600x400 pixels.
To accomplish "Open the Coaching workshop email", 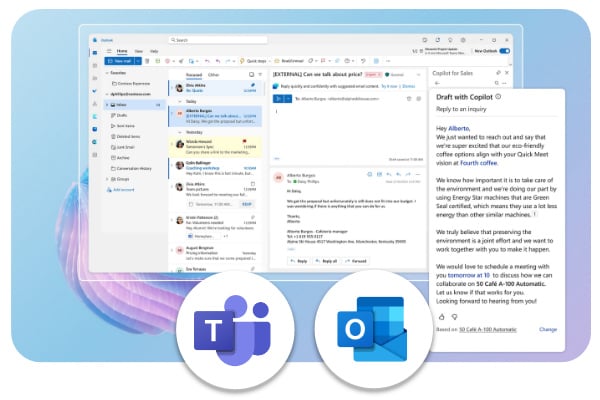I will tap(215, 168).
